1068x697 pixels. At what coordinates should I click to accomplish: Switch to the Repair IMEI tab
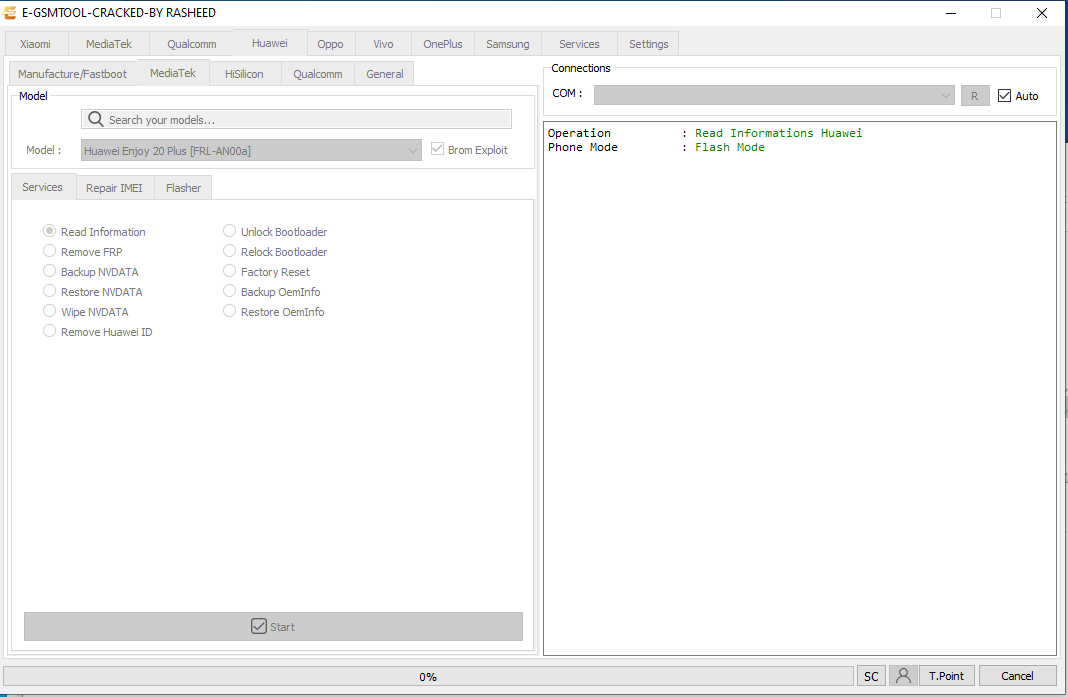coord(114,188)
